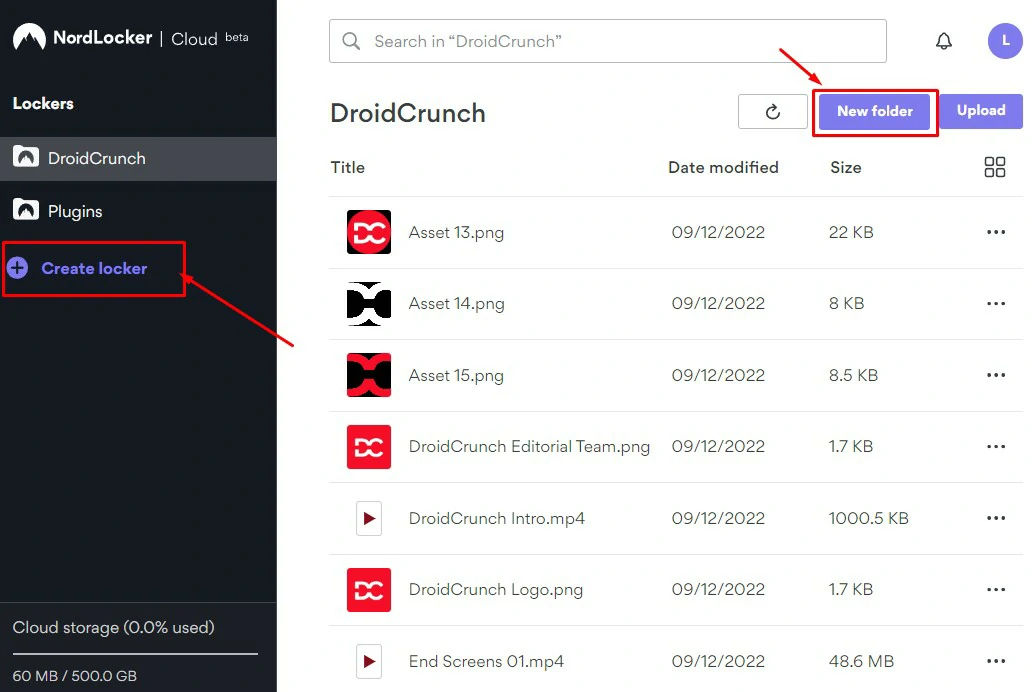This screenshot has width=1036, height=692.
Task: Switch to grid view layout
Action: [x=994, y=167]
